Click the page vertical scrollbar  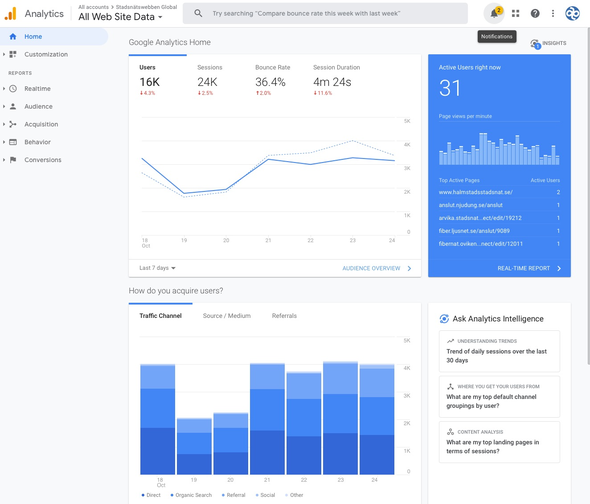[x=588, y=196]
